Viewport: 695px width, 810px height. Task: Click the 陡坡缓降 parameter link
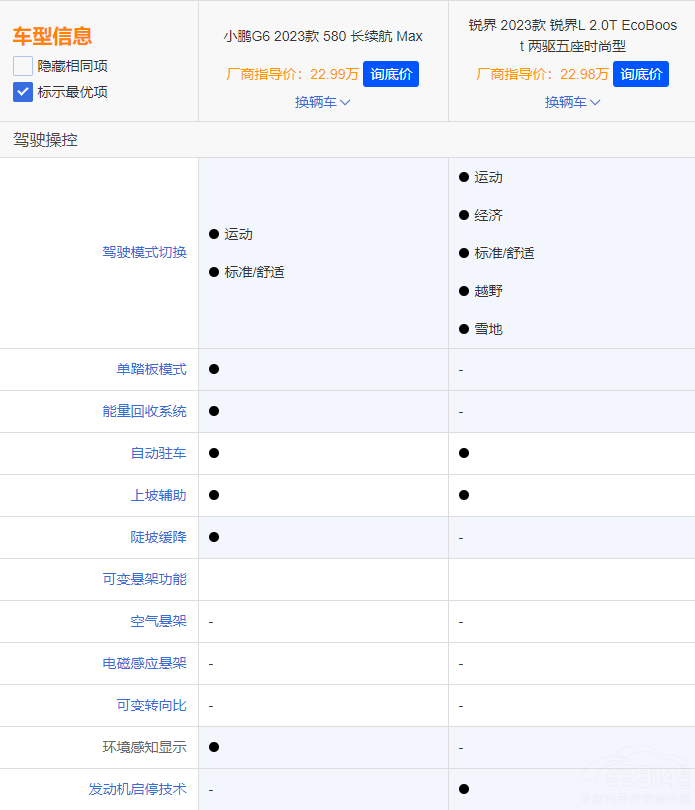click(x=158, y=538)
